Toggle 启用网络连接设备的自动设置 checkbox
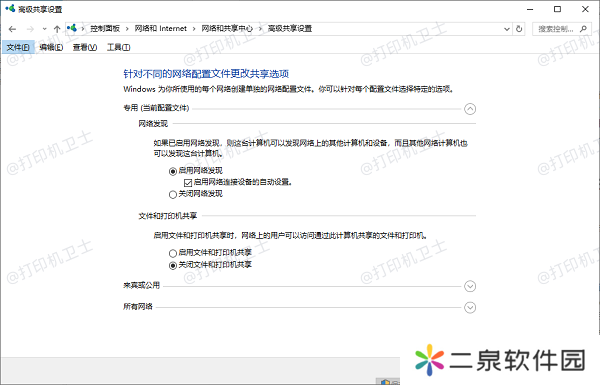 188,183
